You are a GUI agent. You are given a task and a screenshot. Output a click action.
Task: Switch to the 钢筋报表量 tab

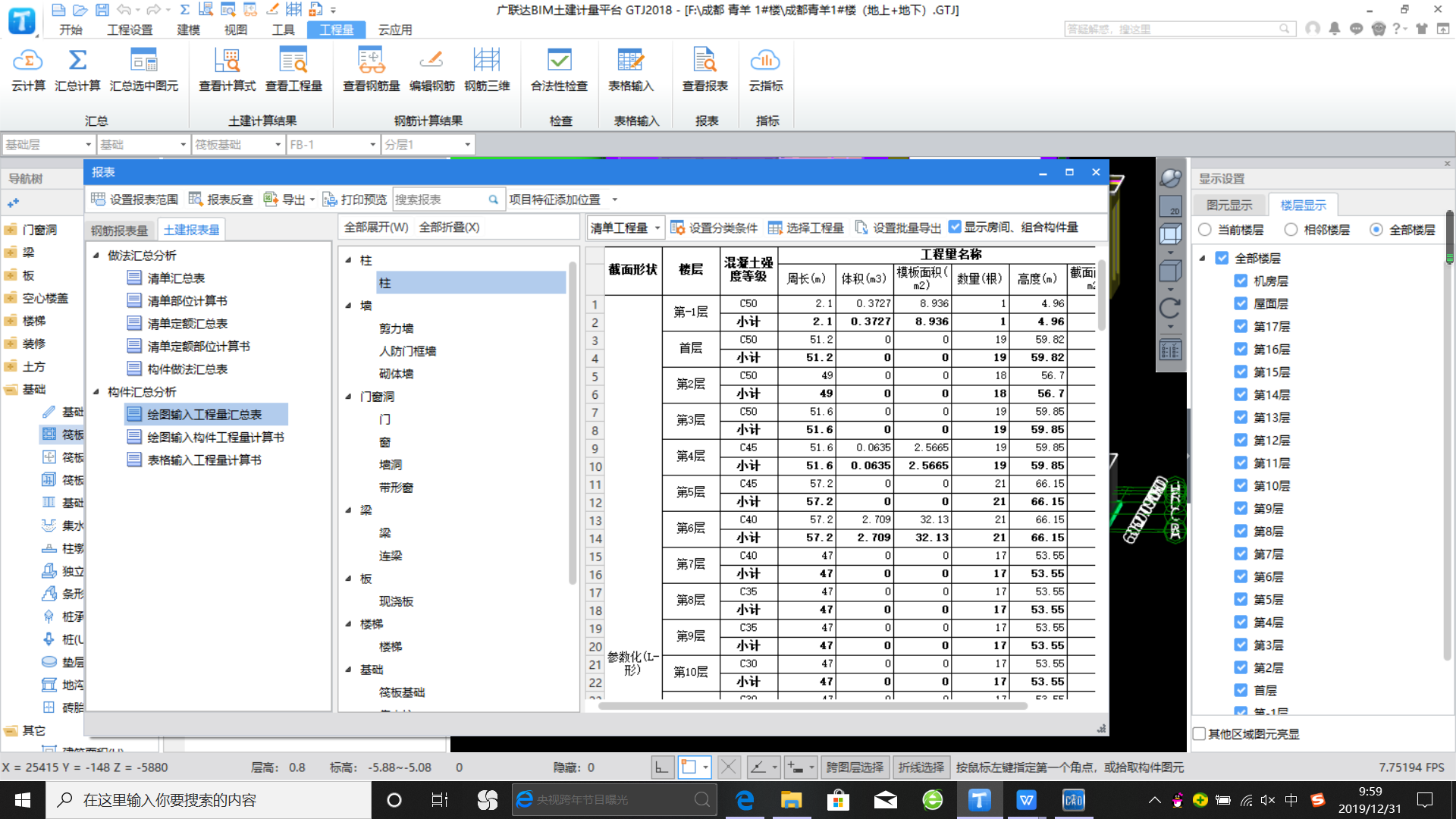coord(120,231)
